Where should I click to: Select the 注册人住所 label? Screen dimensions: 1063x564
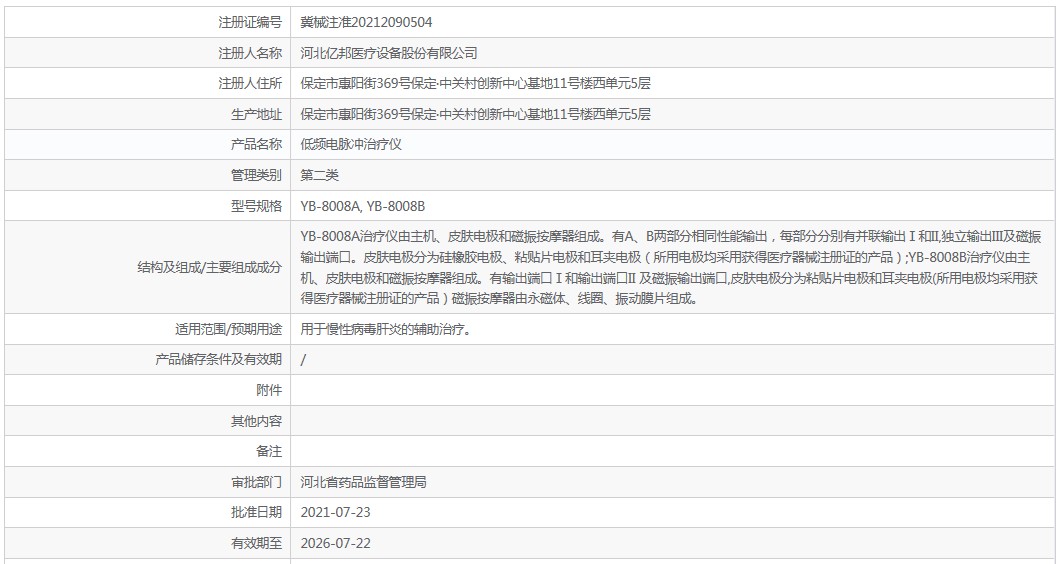coord(249,83)
